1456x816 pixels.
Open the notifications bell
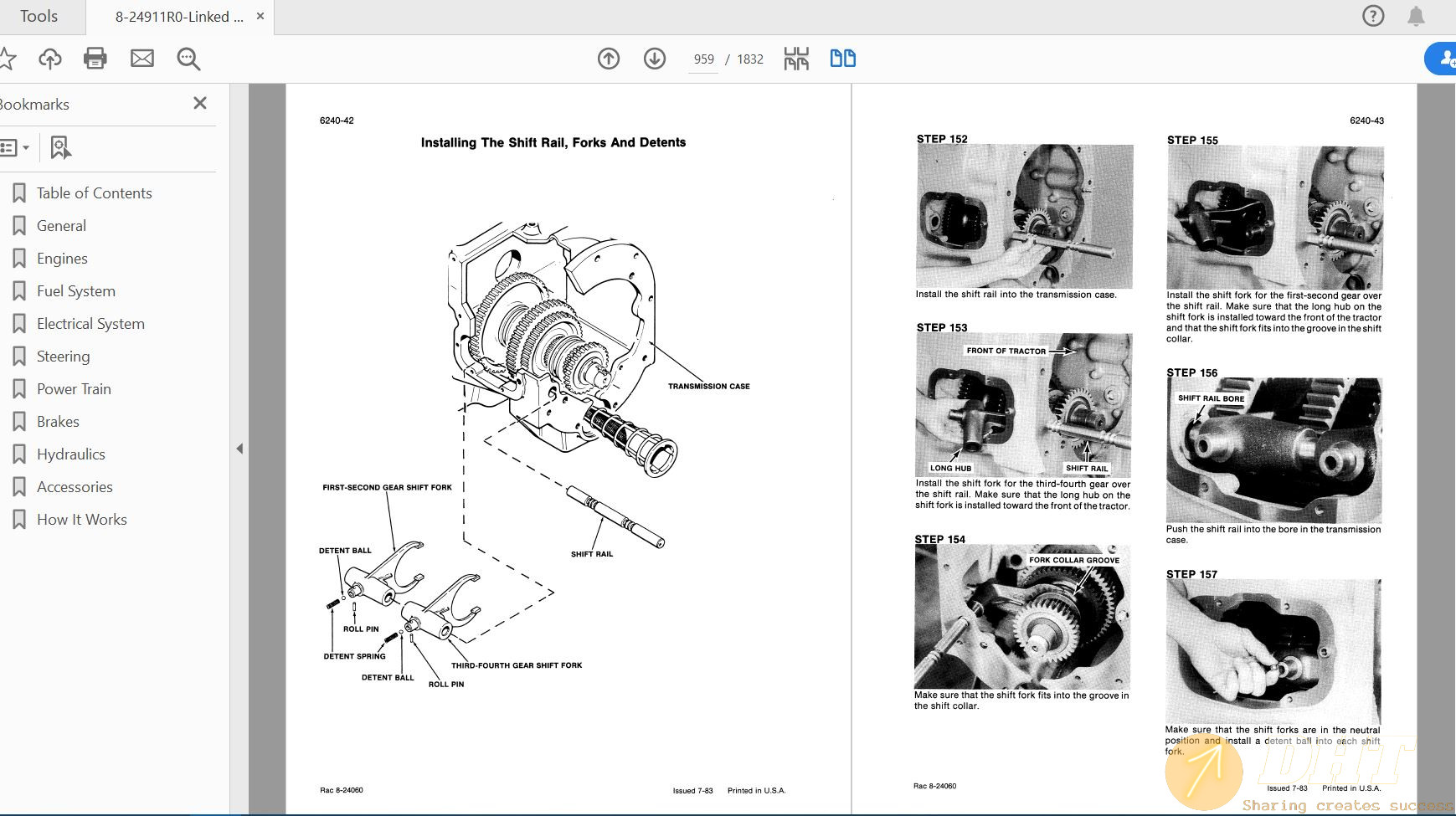1416,16
